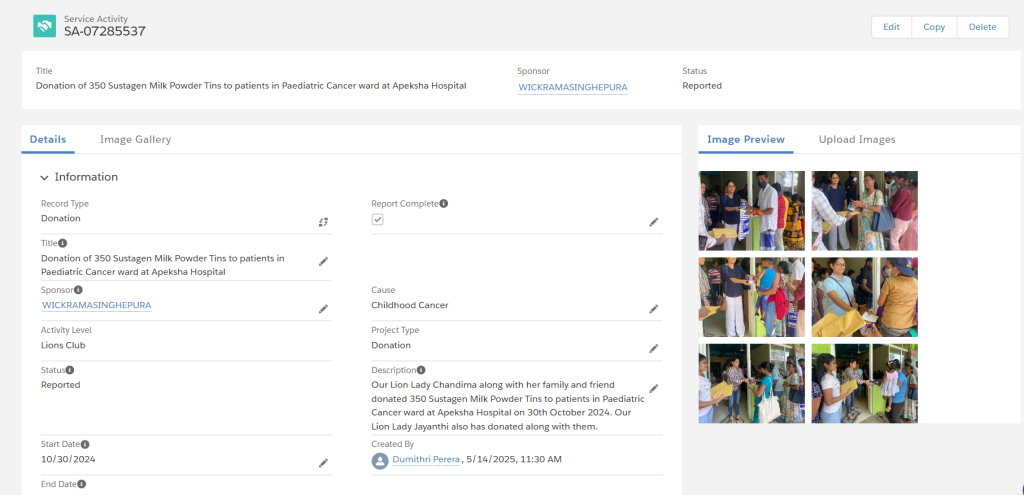Edit the Cause field pencil icon

click(x=654, y=309)
